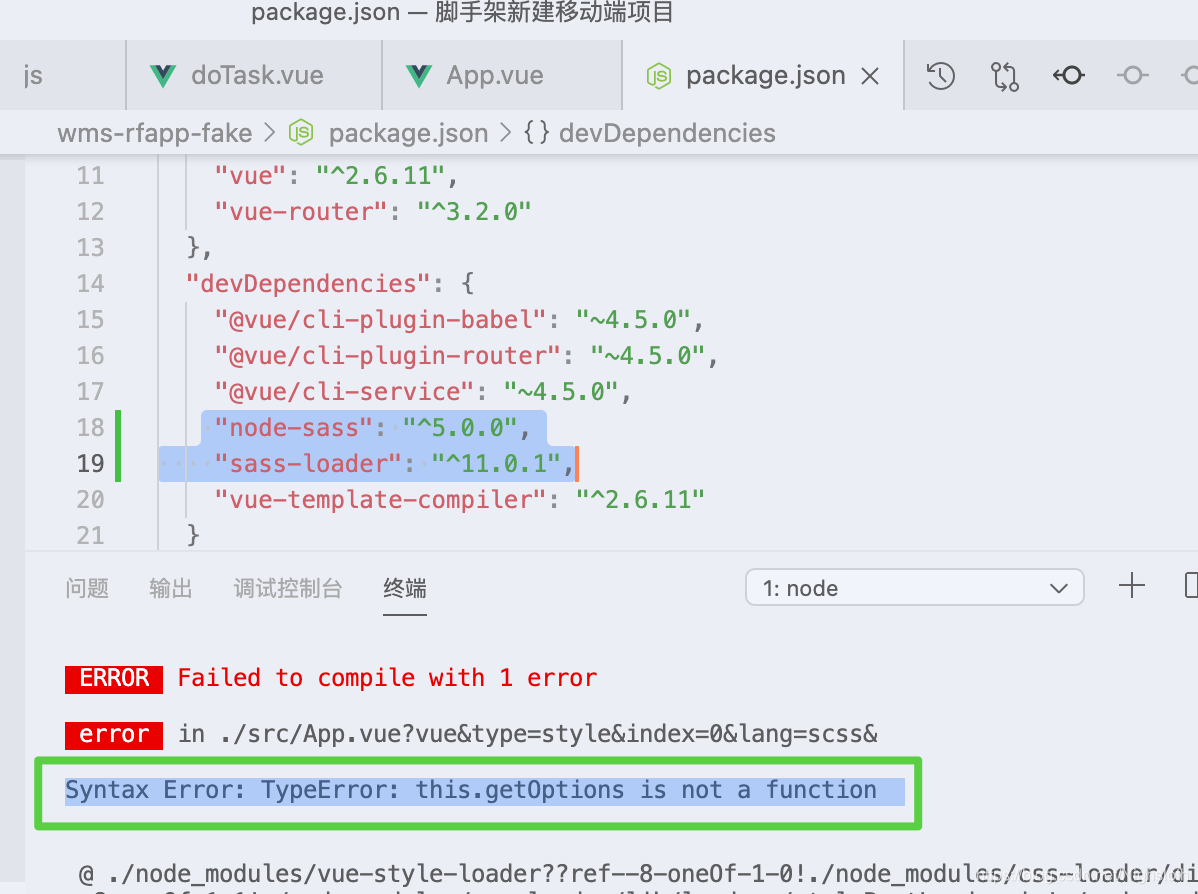Click line number 15 in the gutter
1198x894 pixels.
[90, 319]
